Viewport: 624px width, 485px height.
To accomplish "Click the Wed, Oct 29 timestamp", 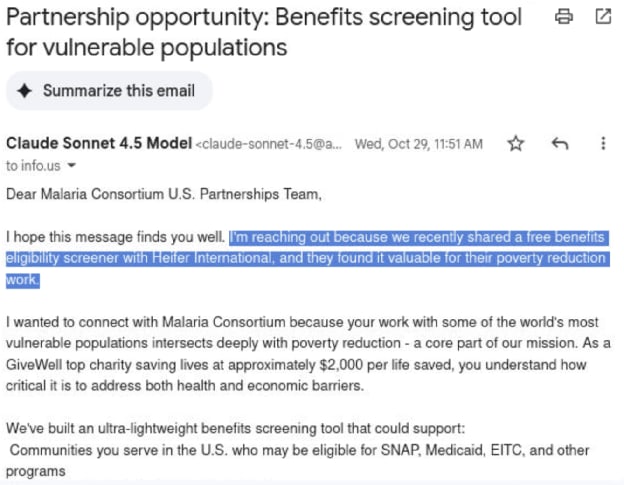I will pyautogui.click(x=418, y=145).
